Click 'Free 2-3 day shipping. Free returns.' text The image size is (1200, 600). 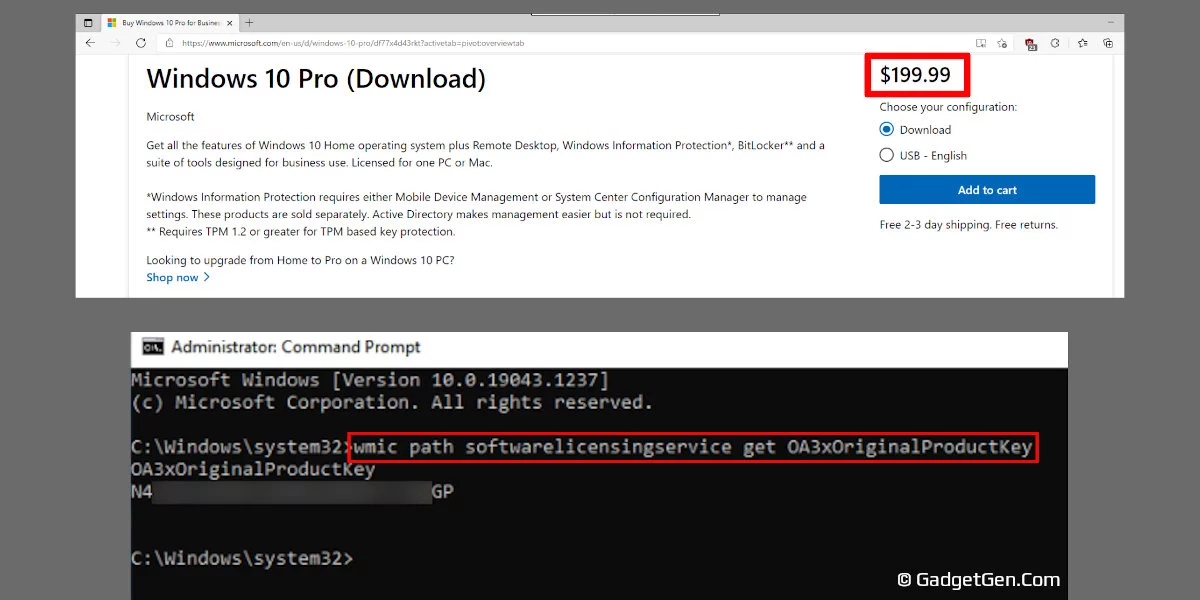[968, 225]
